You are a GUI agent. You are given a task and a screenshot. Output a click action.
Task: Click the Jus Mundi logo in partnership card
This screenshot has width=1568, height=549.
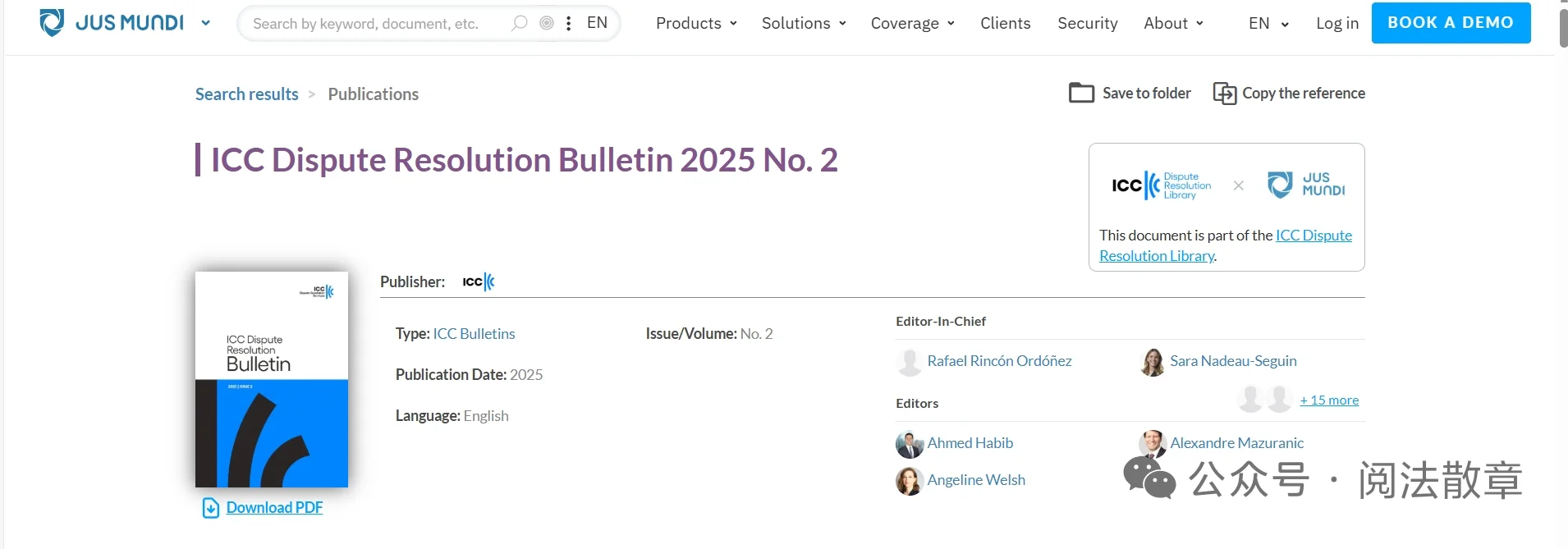click(1306, 185)
